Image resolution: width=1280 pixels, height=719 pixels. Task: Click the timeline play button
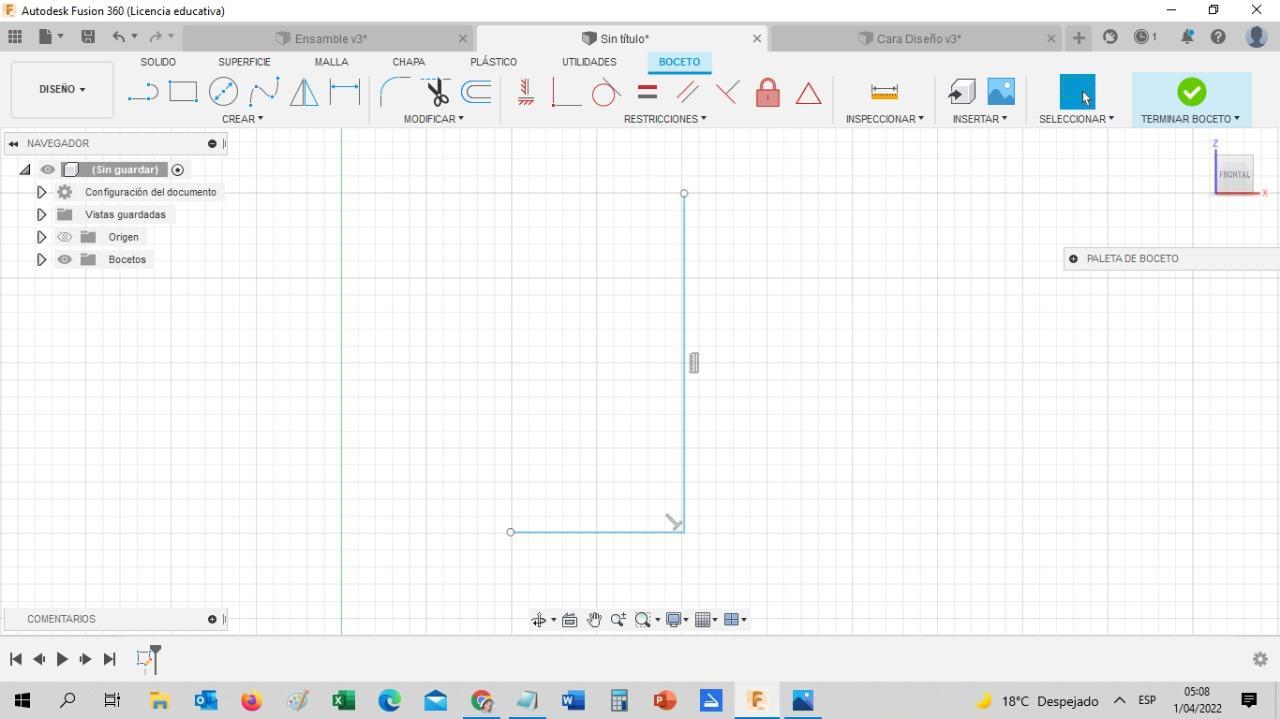(x=62, y=659)
